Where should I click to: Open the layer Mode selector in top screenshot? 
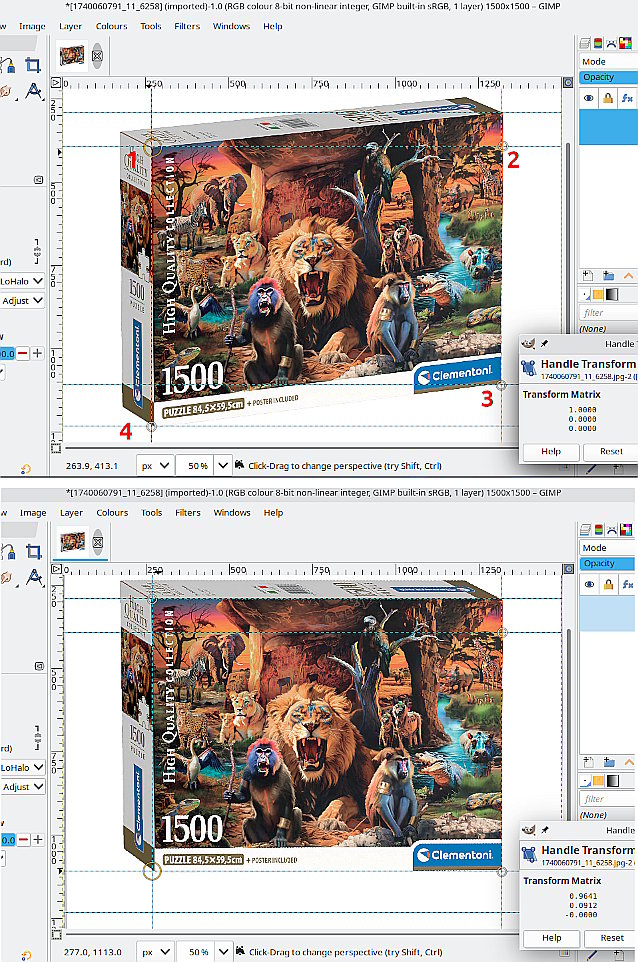click(x=608, y=61)
